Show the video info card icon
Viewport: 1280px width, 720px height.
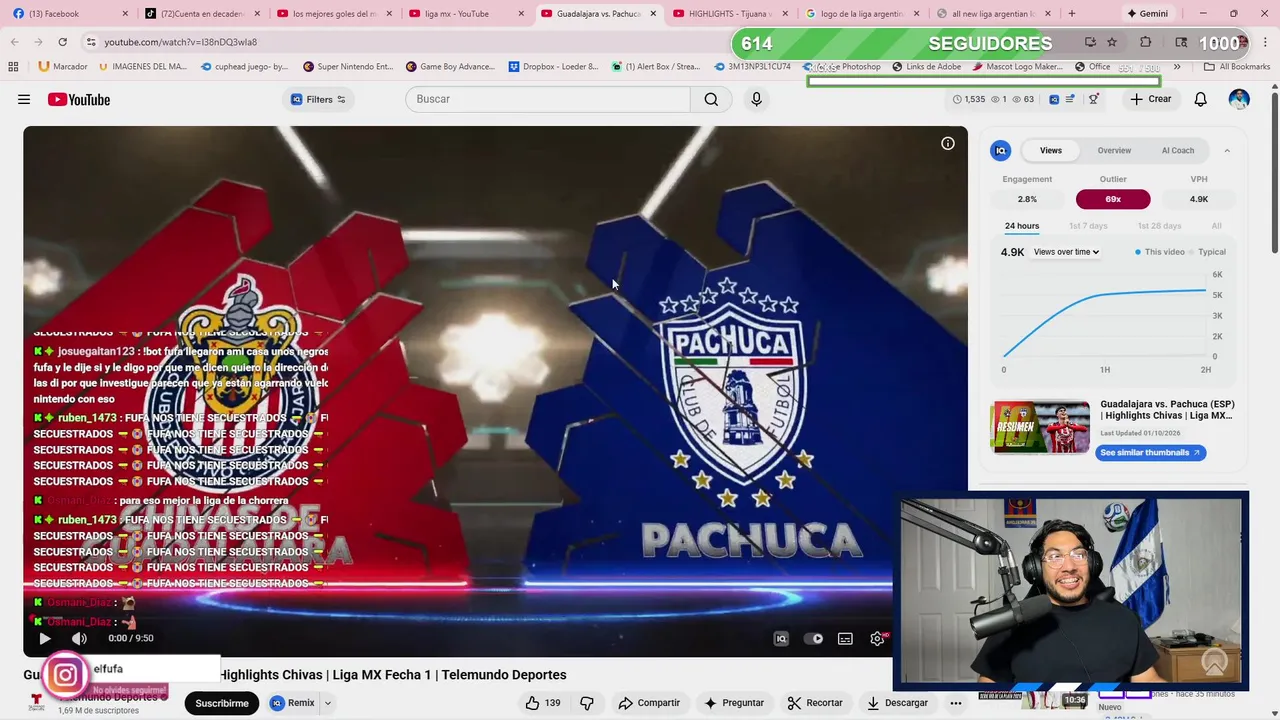(x=948, y=143)
